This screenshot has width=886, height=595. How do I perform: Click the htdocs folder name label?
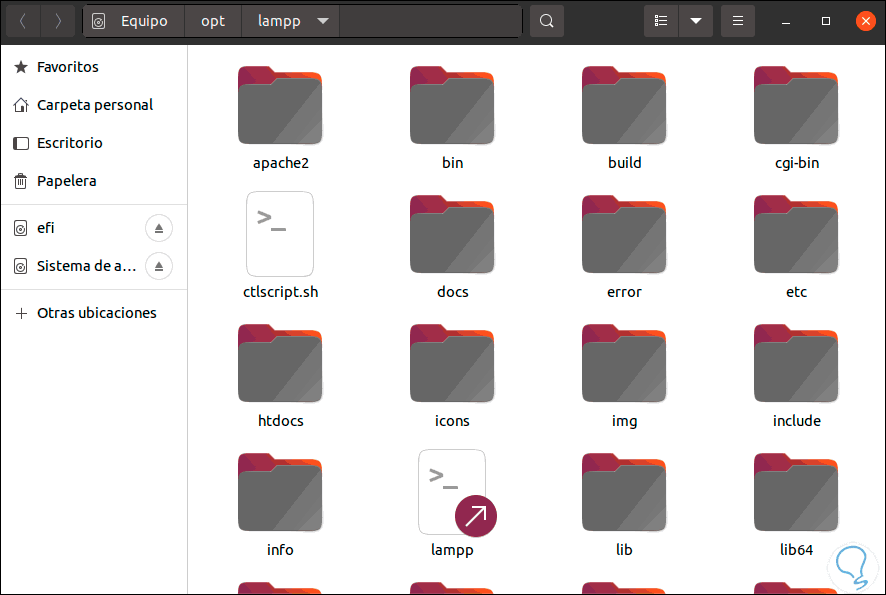(x=280, y=420)
